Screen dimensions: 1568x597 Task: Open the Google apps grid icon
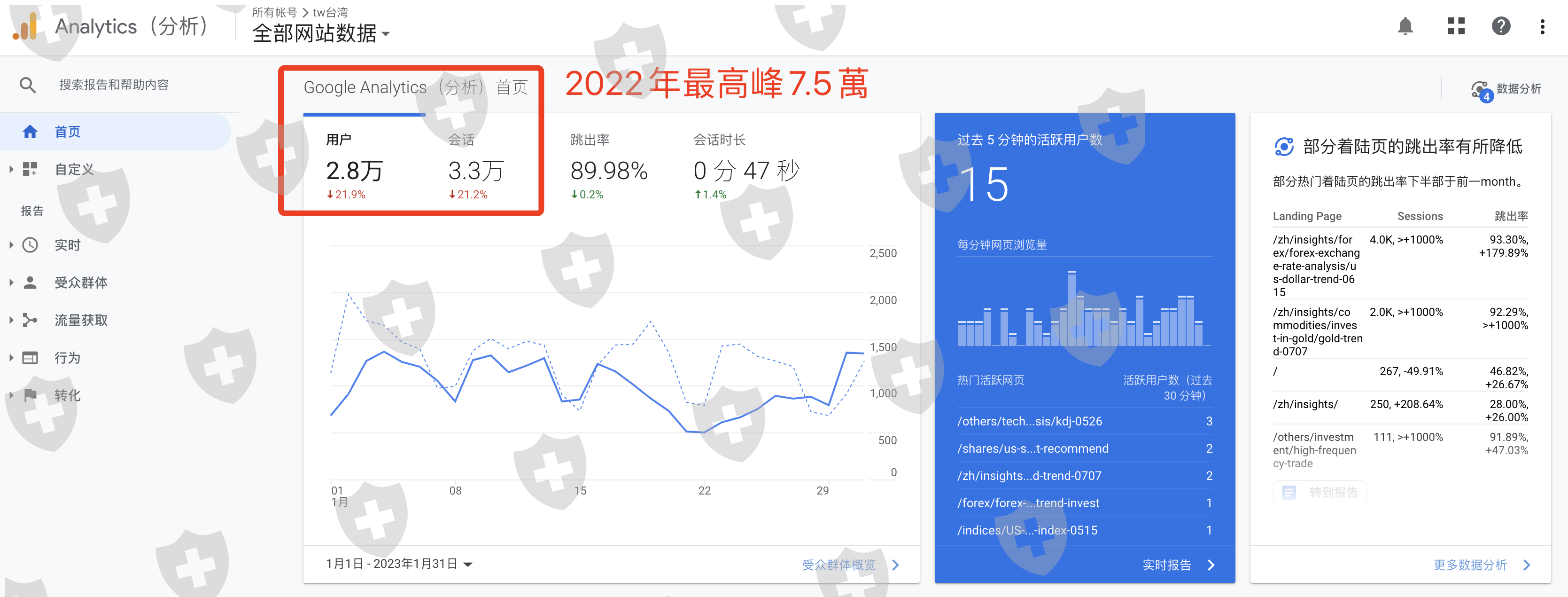[x=1455, y=26]
